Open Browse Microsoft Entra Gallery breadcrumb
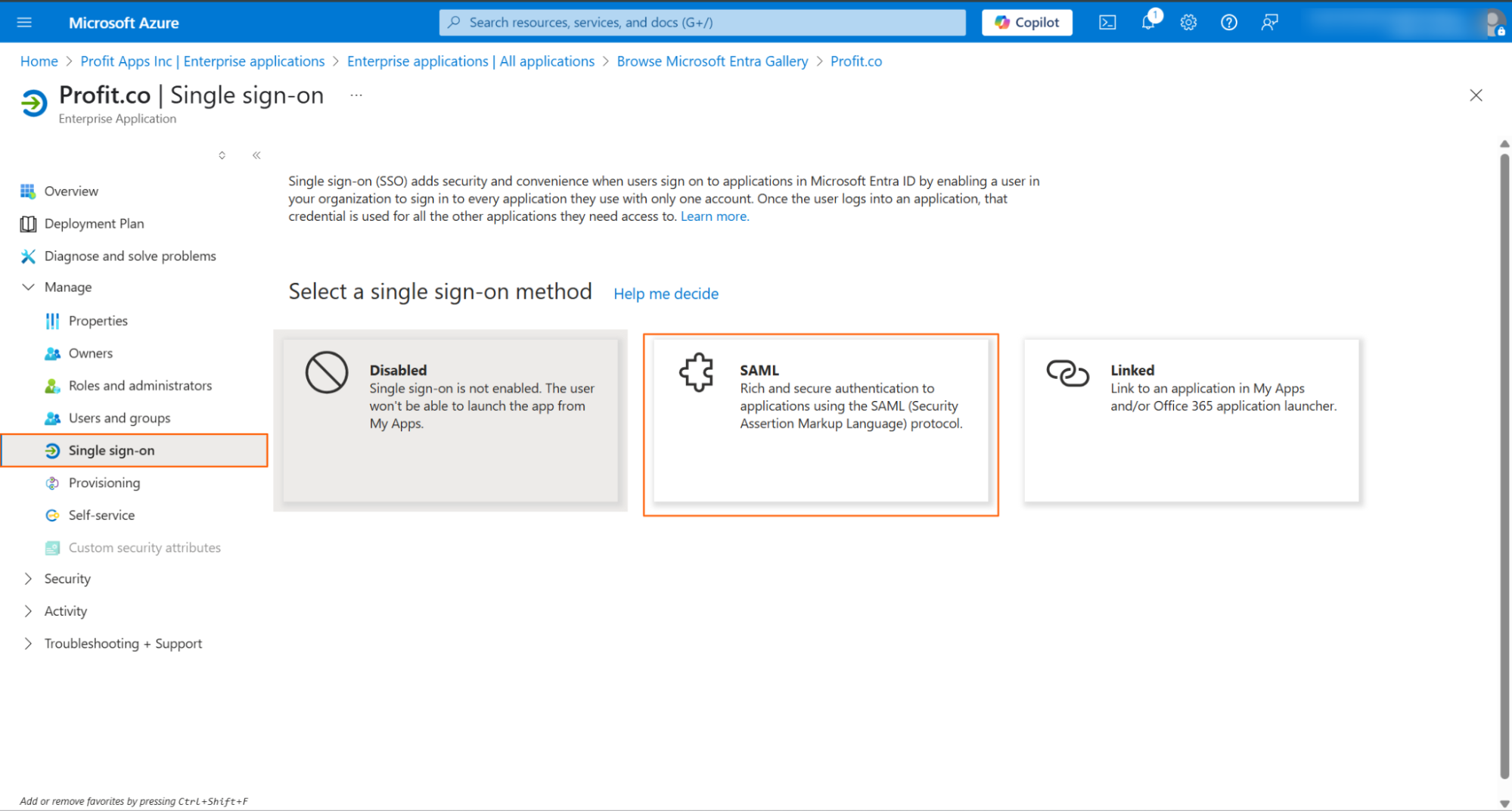The height and width of the screenshot is (811, 1512). [x=712, y=61]
